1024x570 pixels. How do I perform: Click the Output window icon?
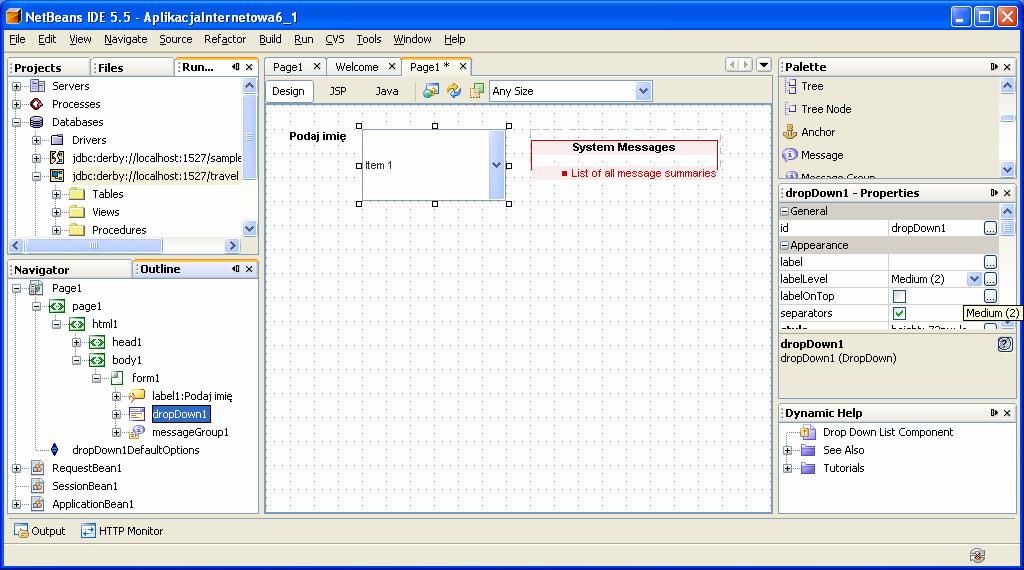pyautogui.click(x=21, y=531)
